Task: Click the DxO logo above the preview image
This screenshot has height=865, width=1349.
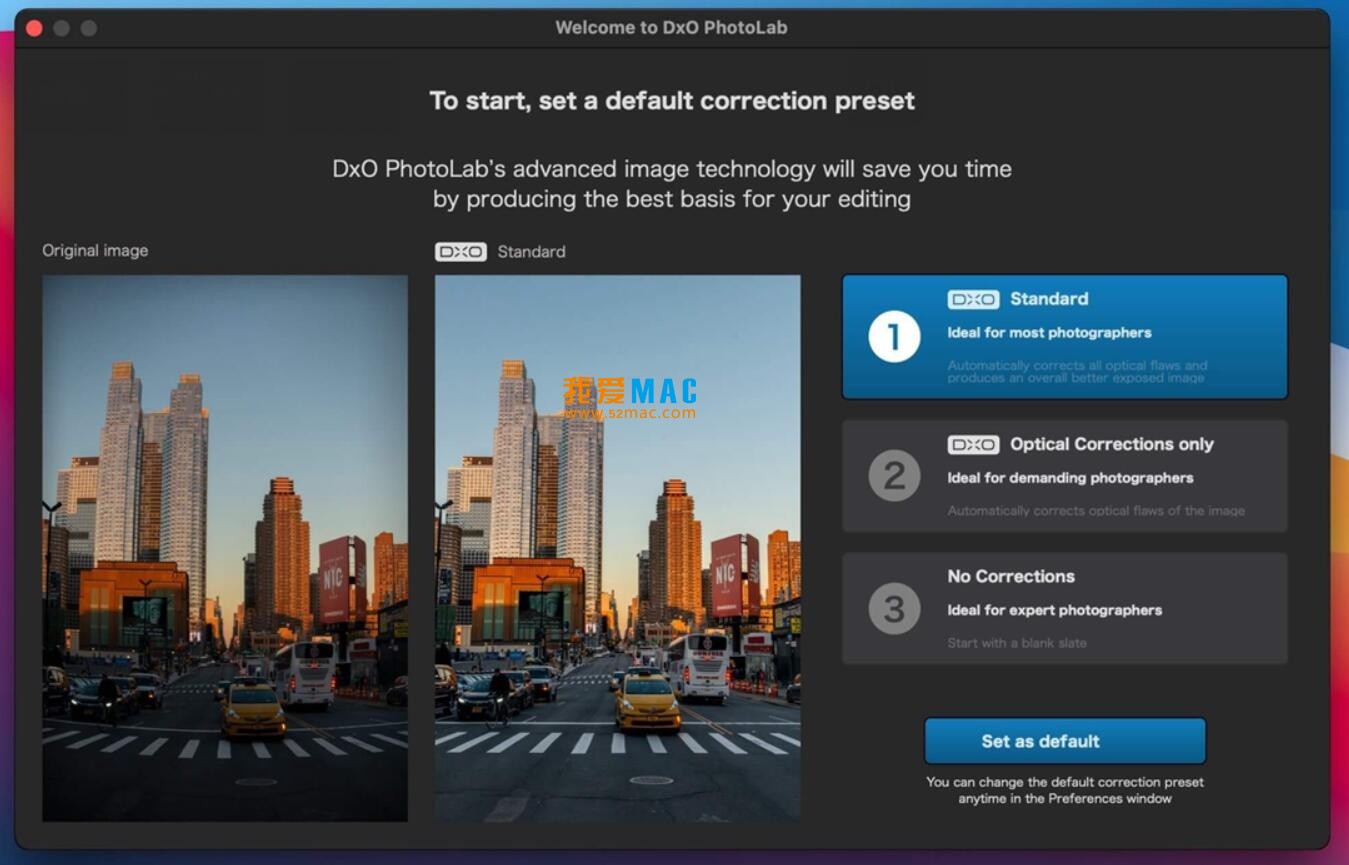Action: pyautogui.click(x=460, y=252)
